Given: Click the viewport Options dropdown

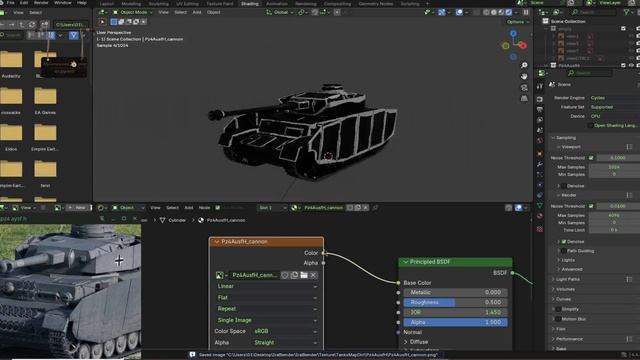Looking at the screenshot, I should click(x=518, y=22).
